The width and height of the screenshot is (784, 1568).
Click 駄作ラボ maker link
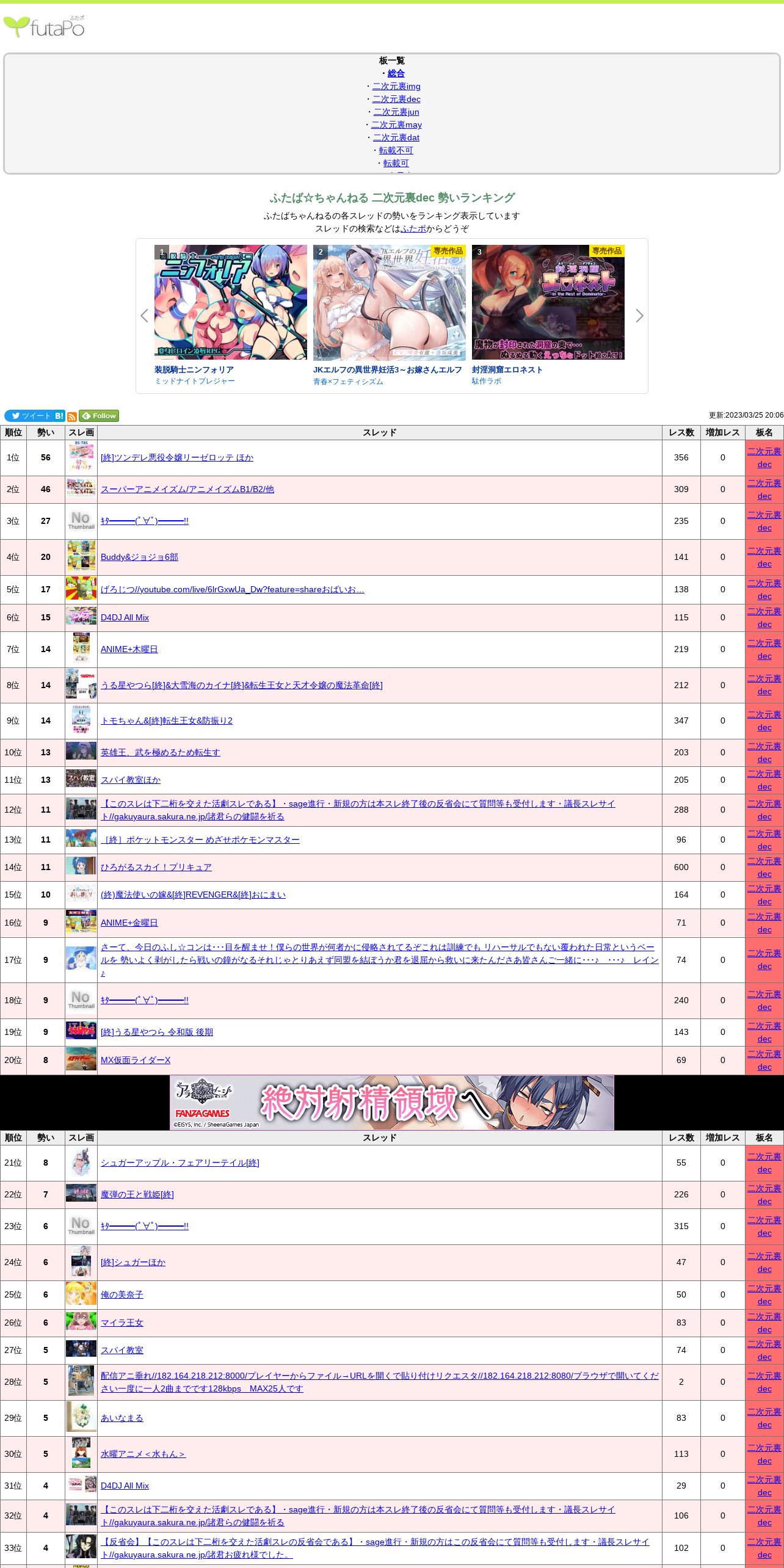pos(487,381)
